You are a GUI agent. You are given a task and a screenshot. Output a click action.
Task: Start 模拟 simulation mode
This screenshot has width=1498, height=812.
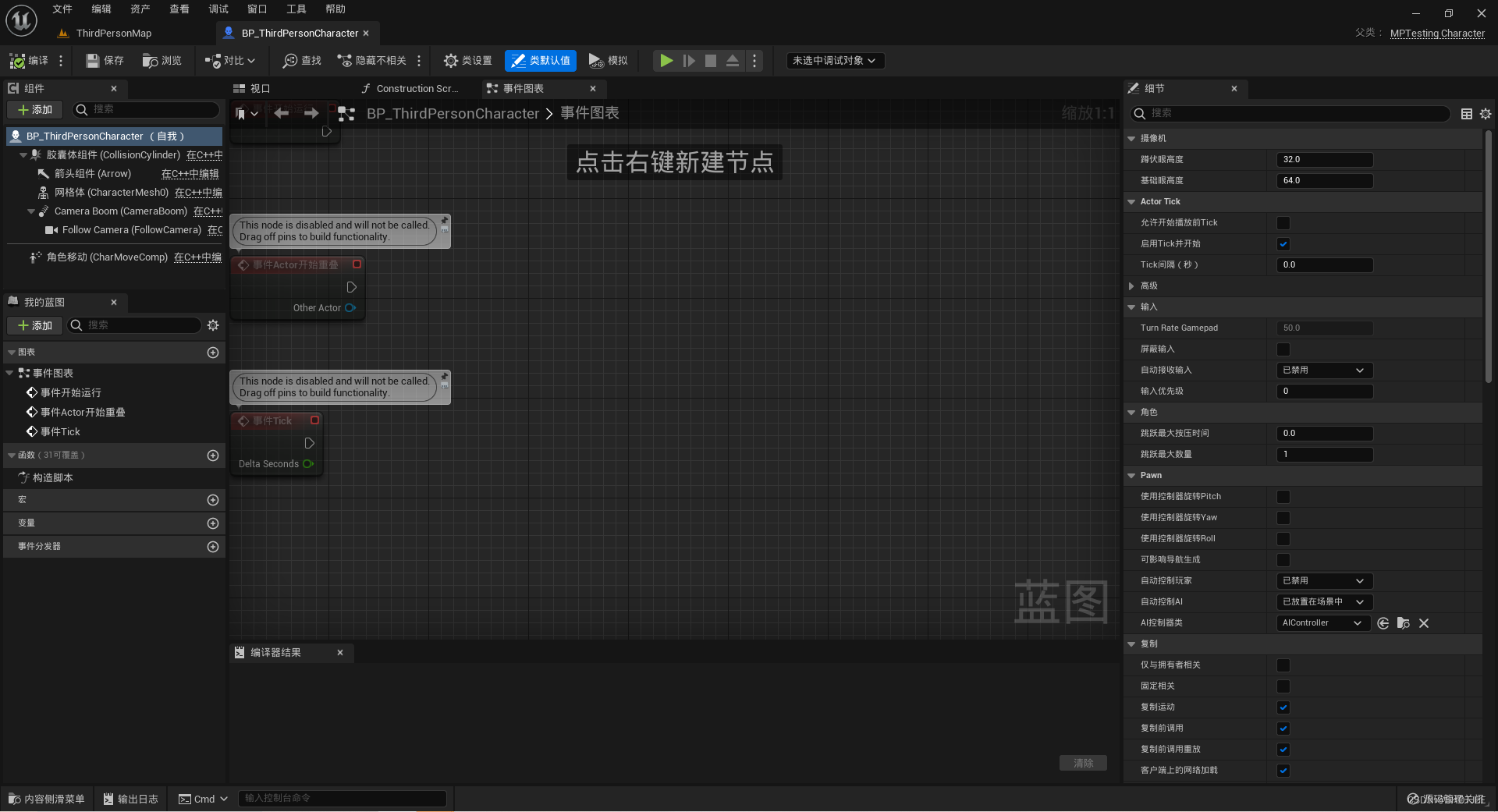[609, 61]
